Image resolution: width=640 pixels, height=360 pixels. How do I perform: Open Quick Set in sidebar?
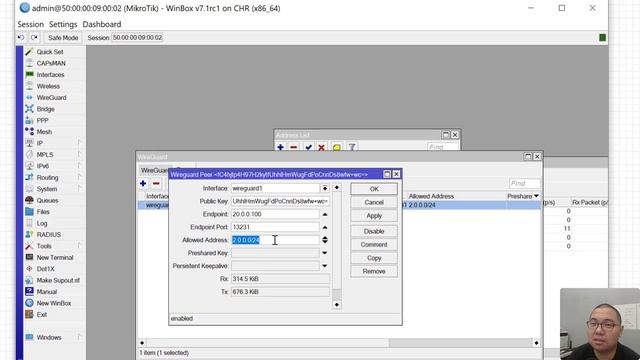coord(50,52)
